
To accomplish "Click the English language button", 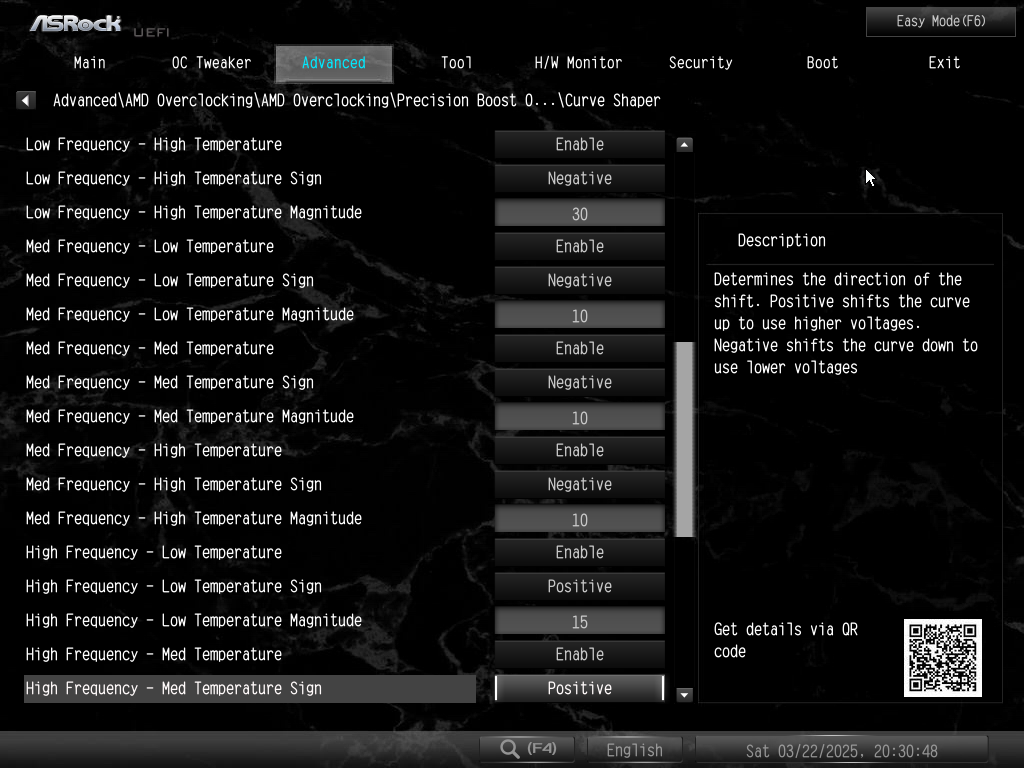I will click(x=634, y=750).
